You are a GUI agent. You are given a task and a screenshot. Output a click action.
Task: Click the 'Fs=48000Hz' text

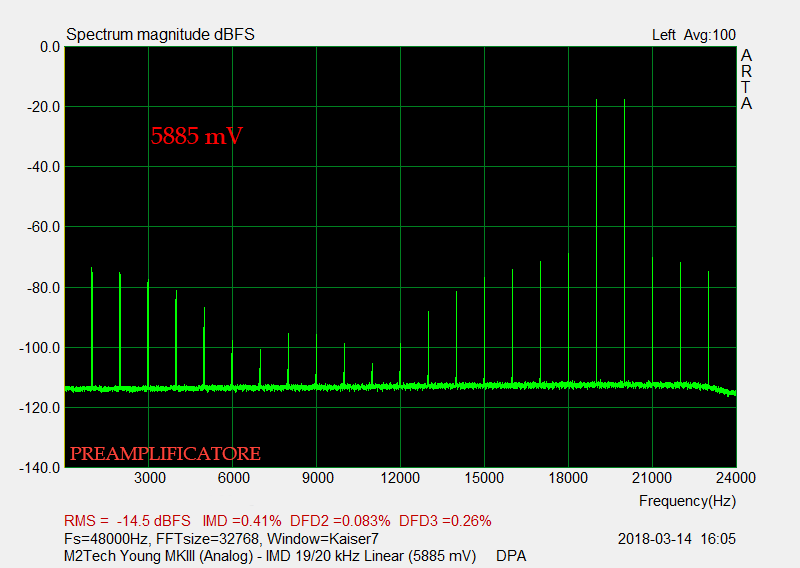106,538
